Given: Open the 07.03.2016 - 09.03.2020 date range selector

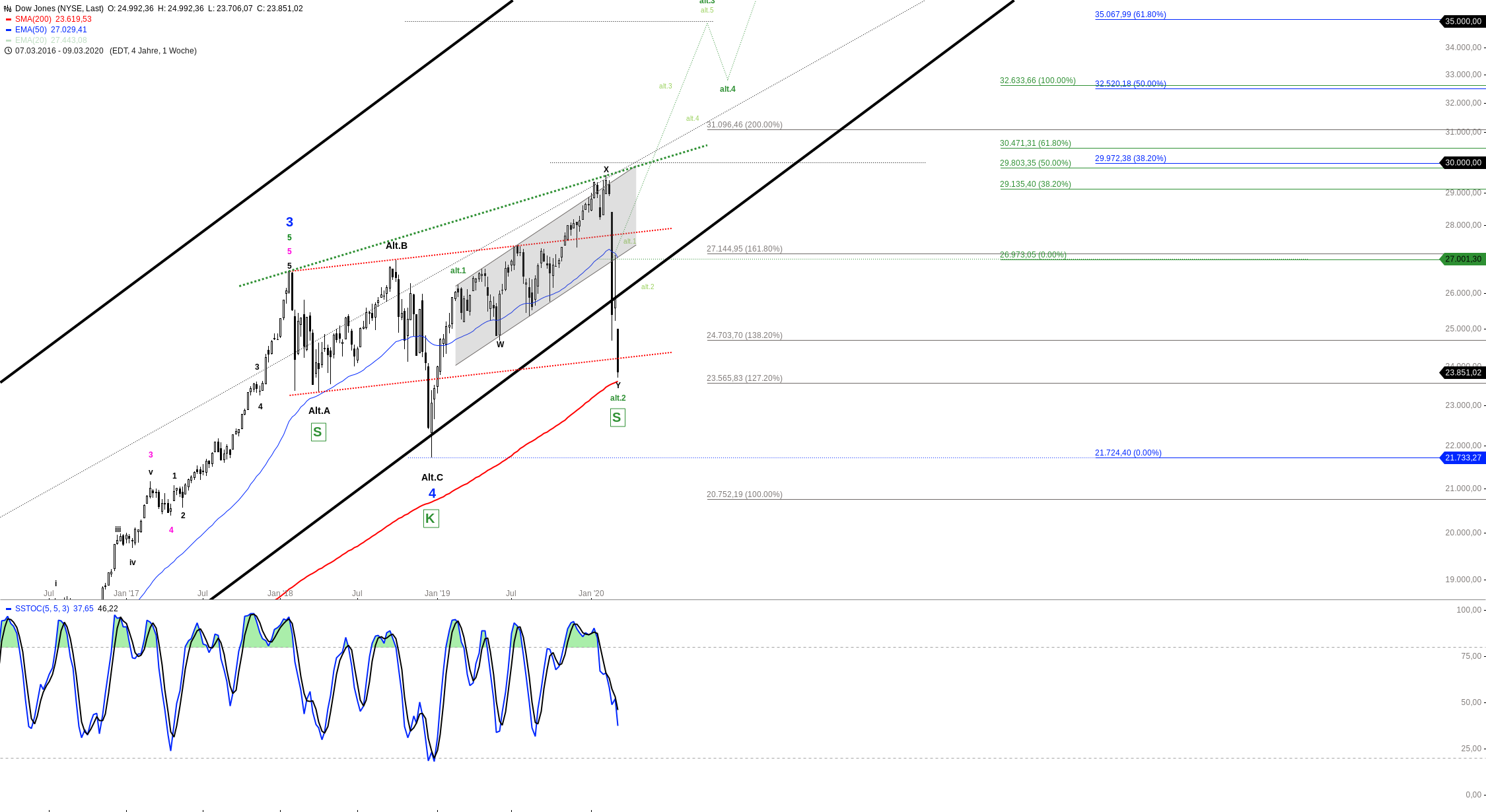Looking at the screenshot, I should coord(59,51).
